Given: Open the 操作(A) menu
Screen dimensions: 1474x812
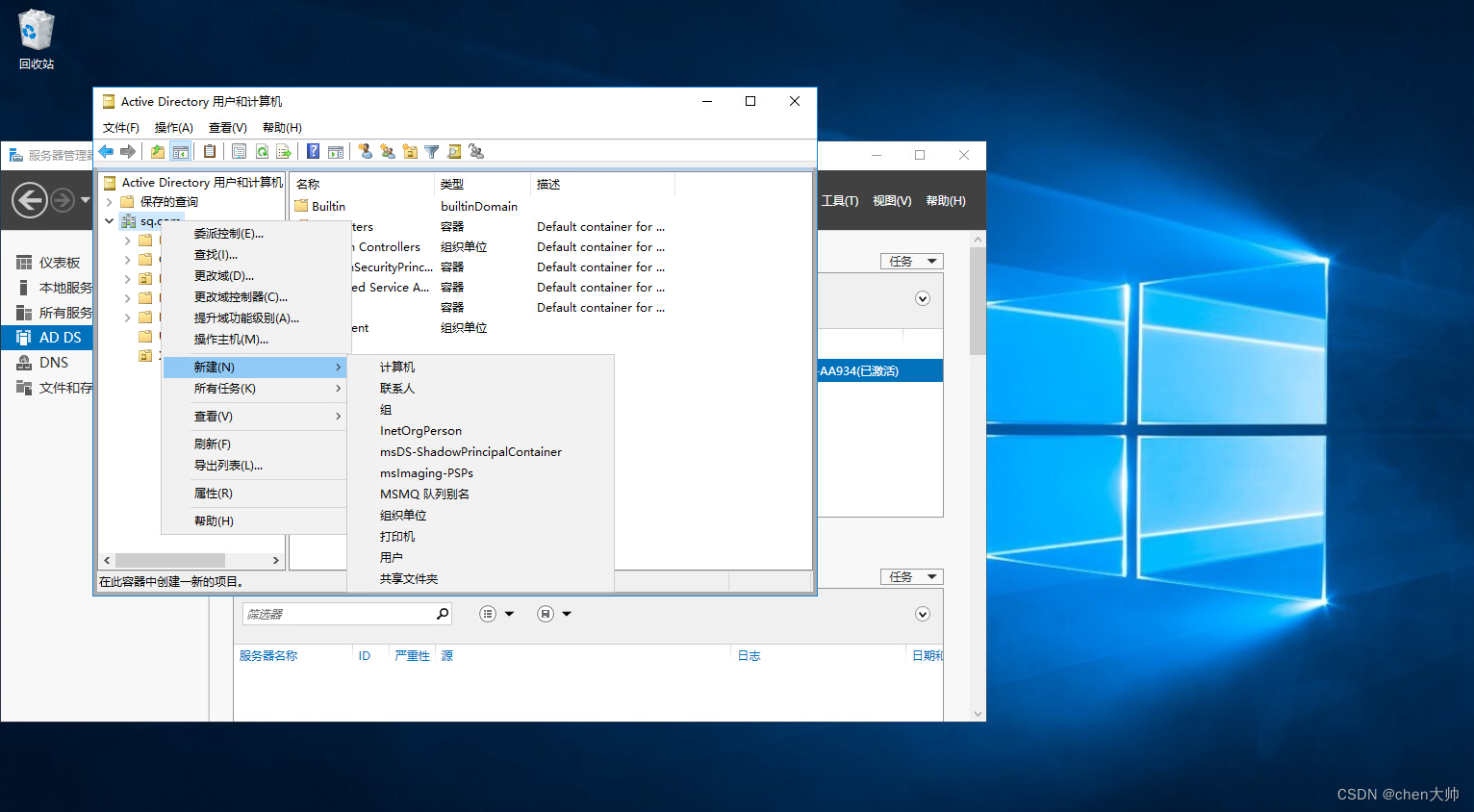Looking at the screenshot, I should (174, 128).
